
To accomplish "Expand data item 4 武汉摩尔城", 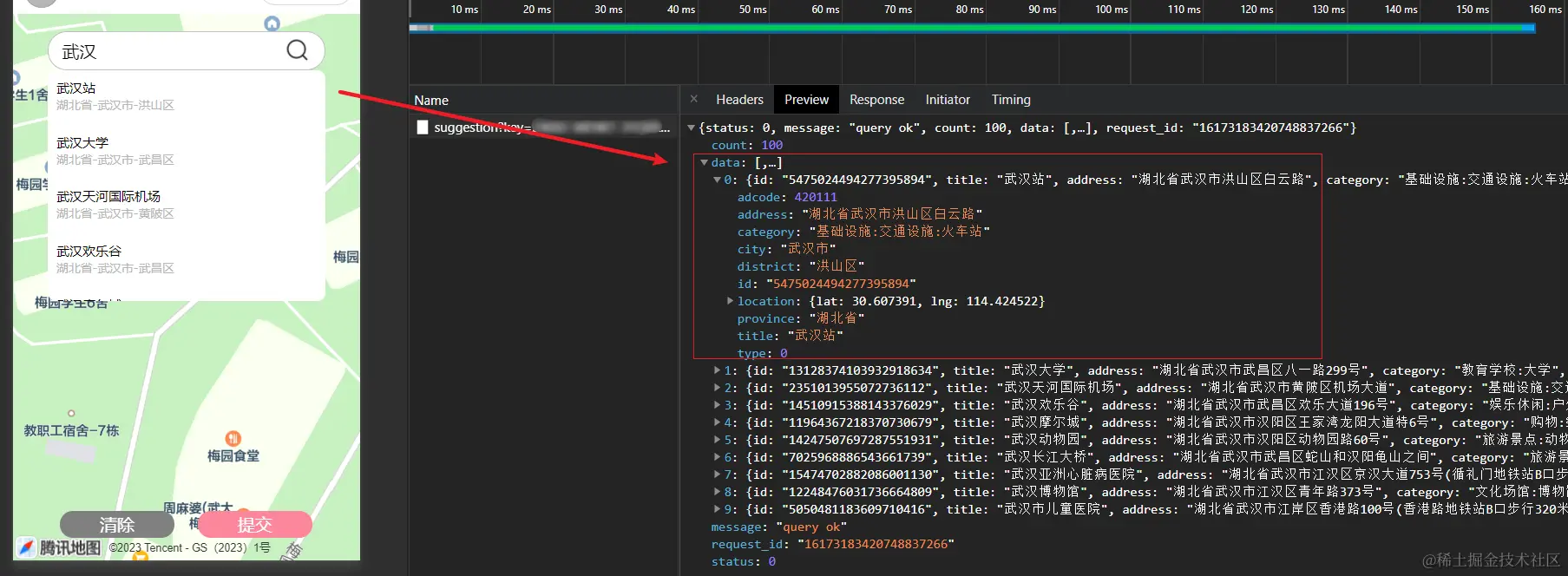I will pos(717,422).
